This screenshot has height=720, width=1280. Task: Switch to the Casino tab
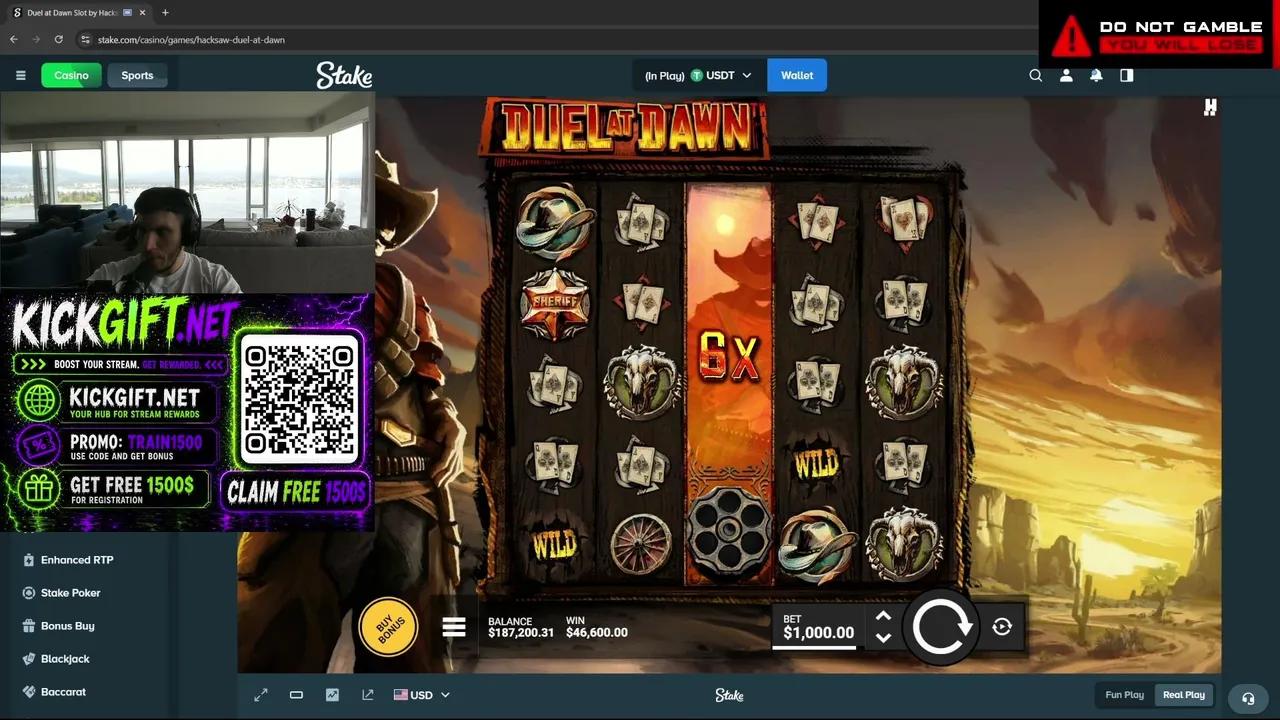71,75
